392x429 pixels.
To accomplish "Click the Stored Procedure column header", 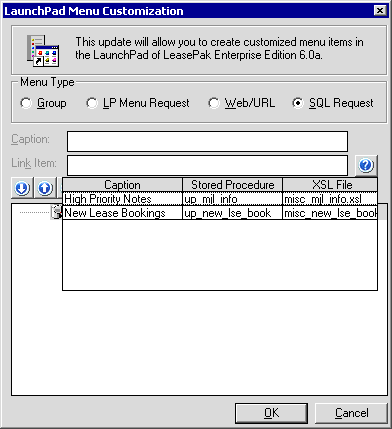I will (x=232, y=185).
